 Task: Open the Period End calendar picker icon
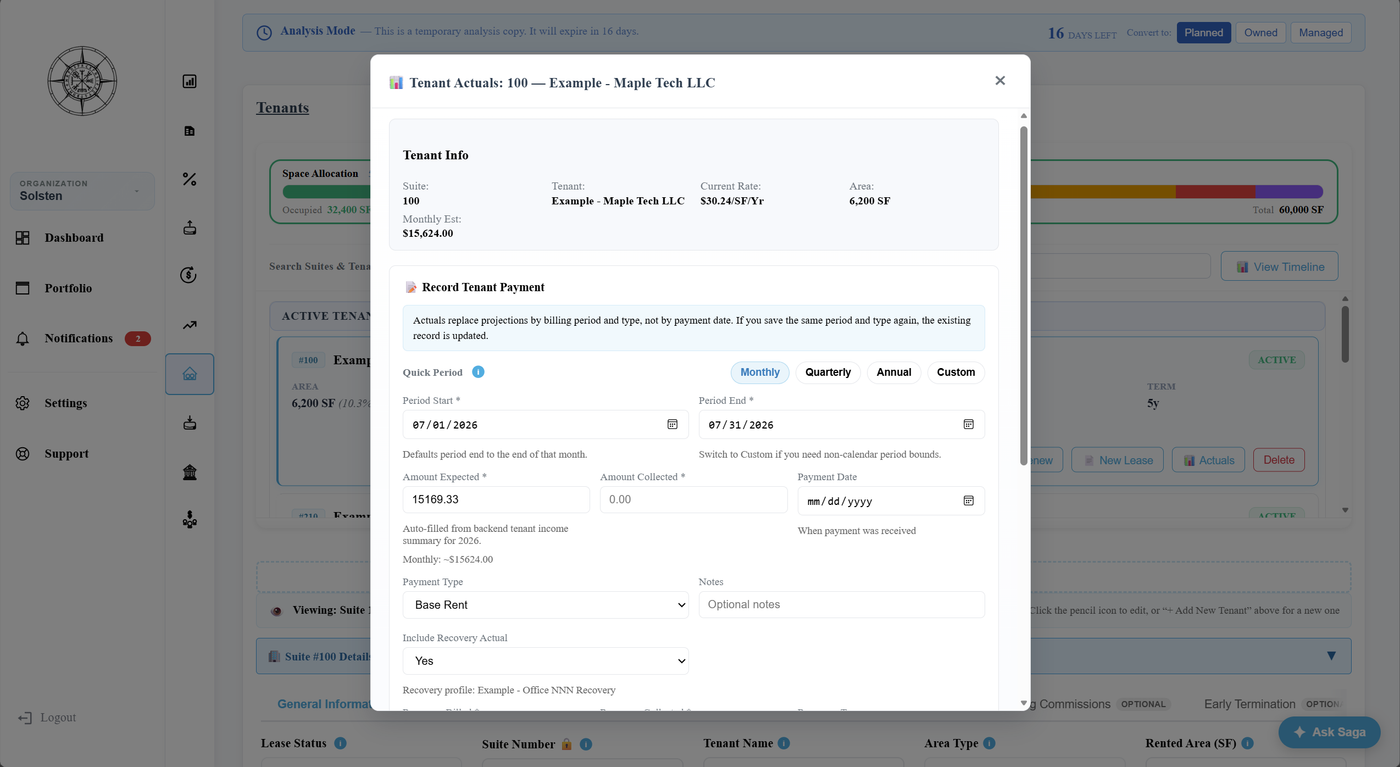(968, 424)
